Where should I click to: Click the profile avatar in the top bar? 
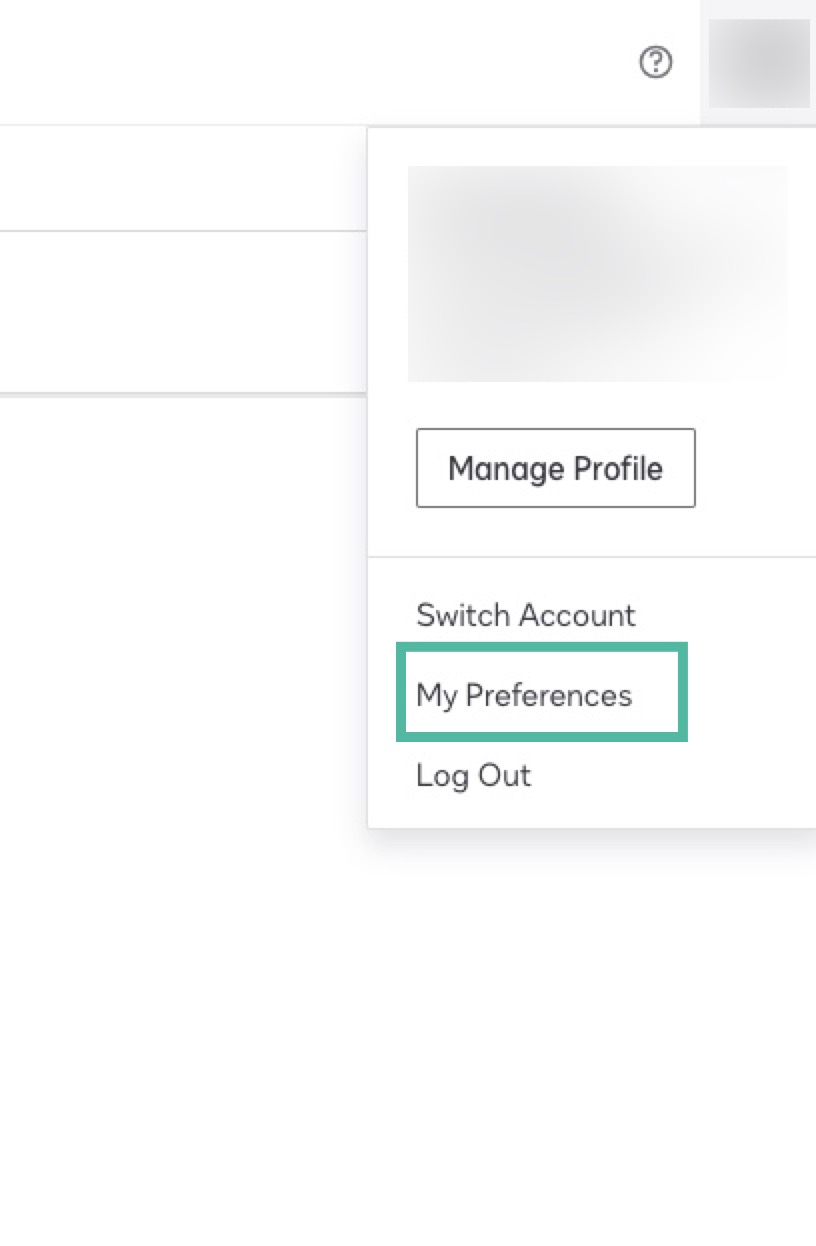point(760,62)
